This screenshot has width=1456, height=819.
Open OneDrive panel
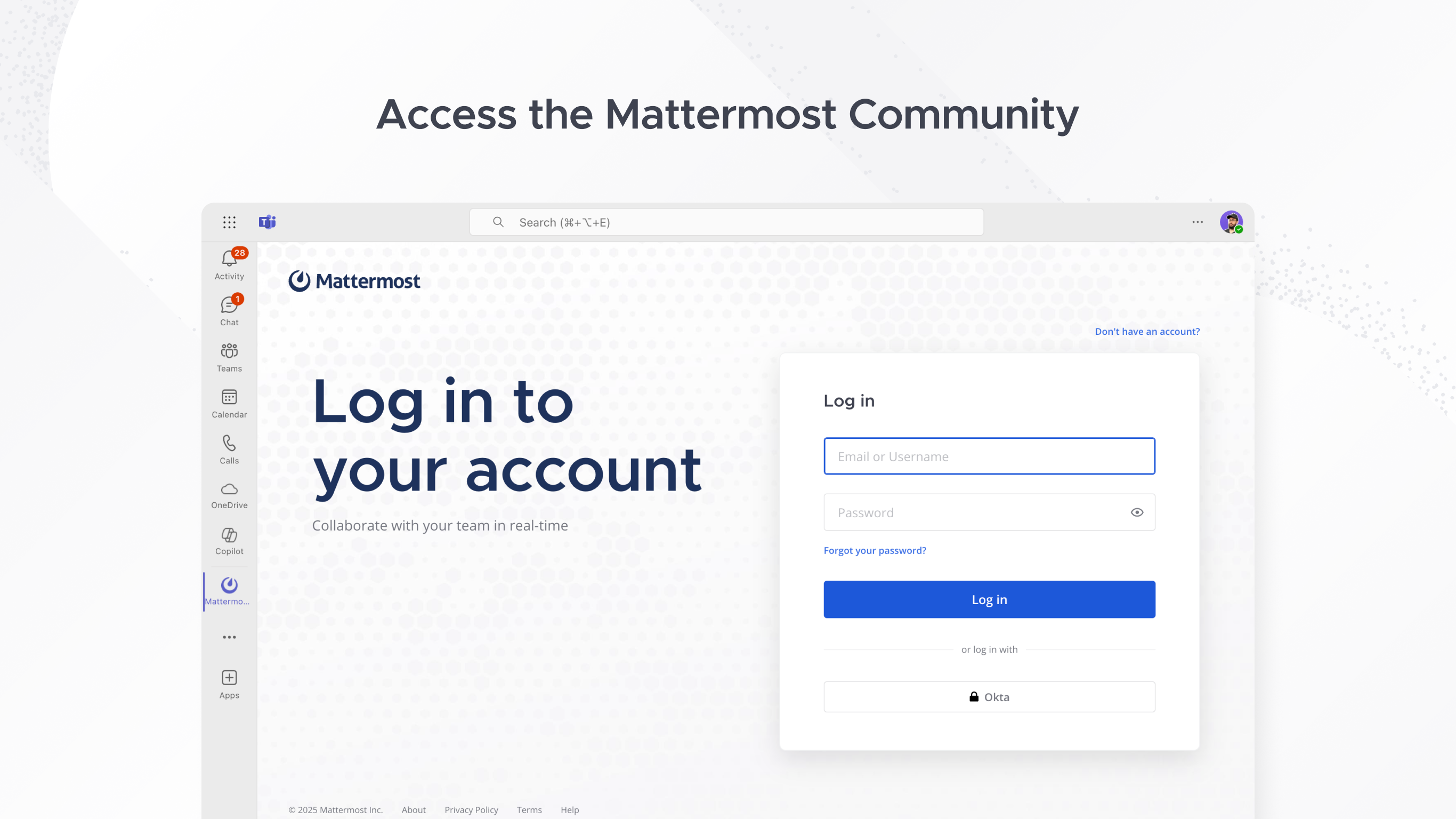coord(228,494)
